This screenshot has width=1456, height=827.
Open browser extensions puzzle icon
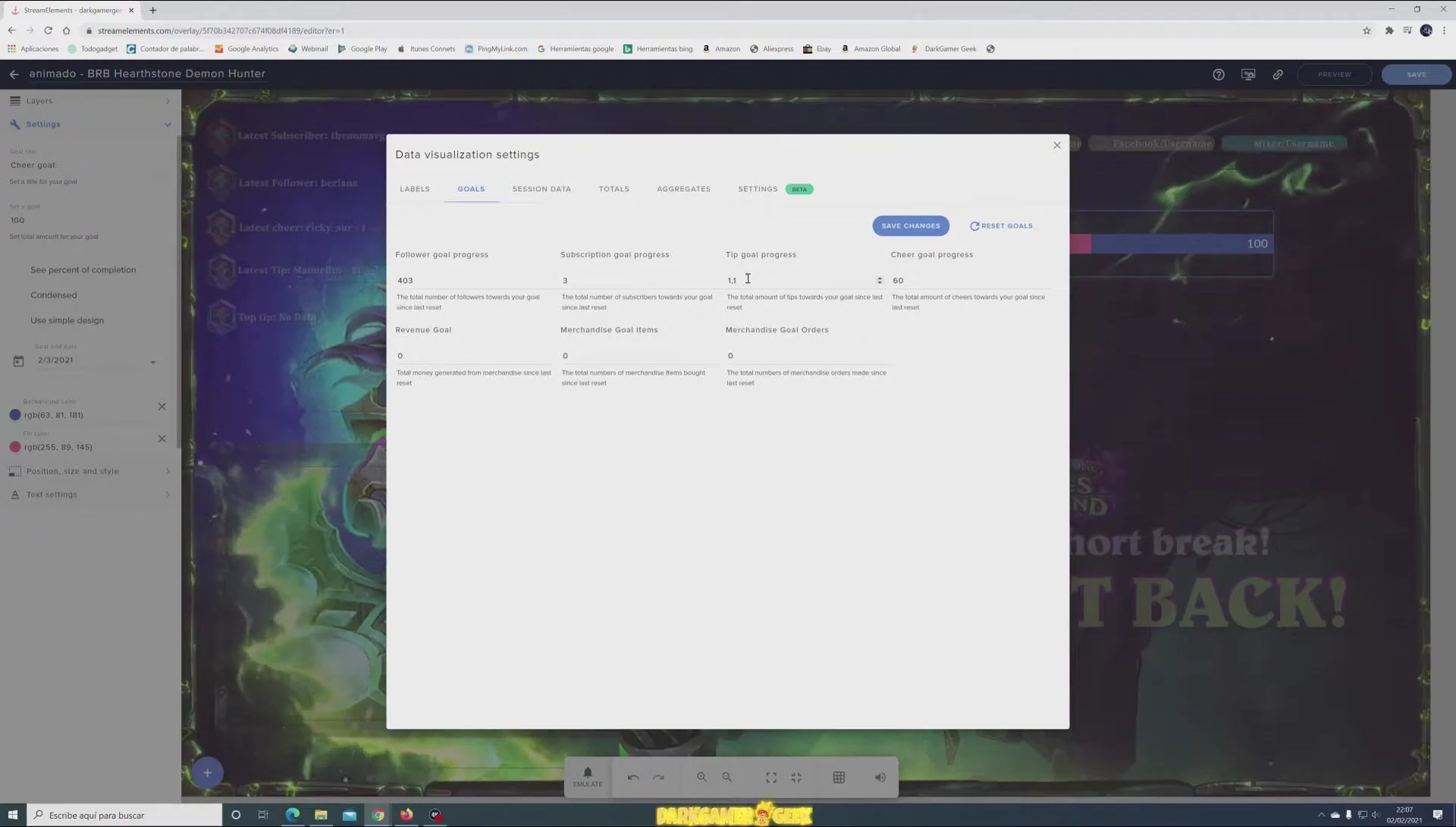pyautogui.click(x=1389, y=30)
